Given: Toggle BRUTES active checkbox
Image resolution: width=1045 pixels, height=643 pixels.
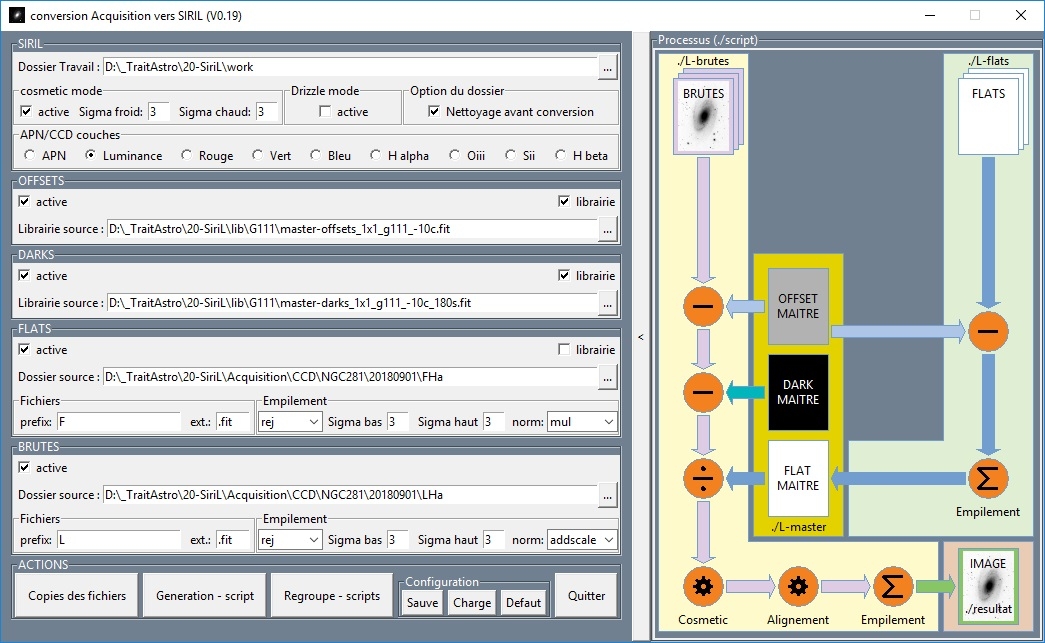Looking at the screenshot, I should tap(24, 467).
